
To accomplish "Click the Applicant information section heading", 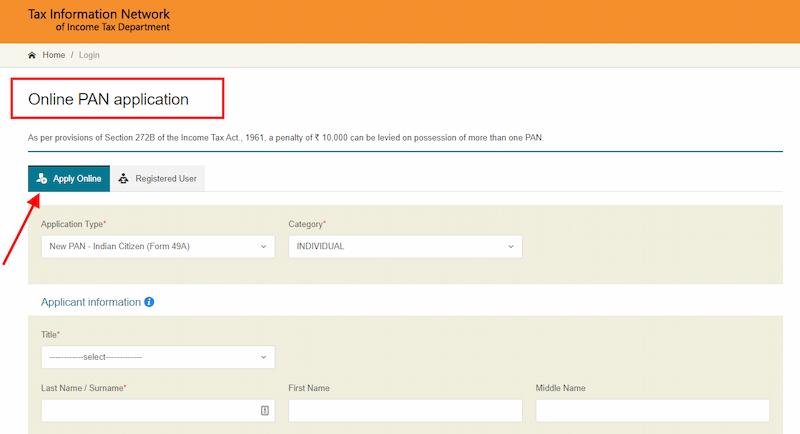I will click(x=91, y=302).
